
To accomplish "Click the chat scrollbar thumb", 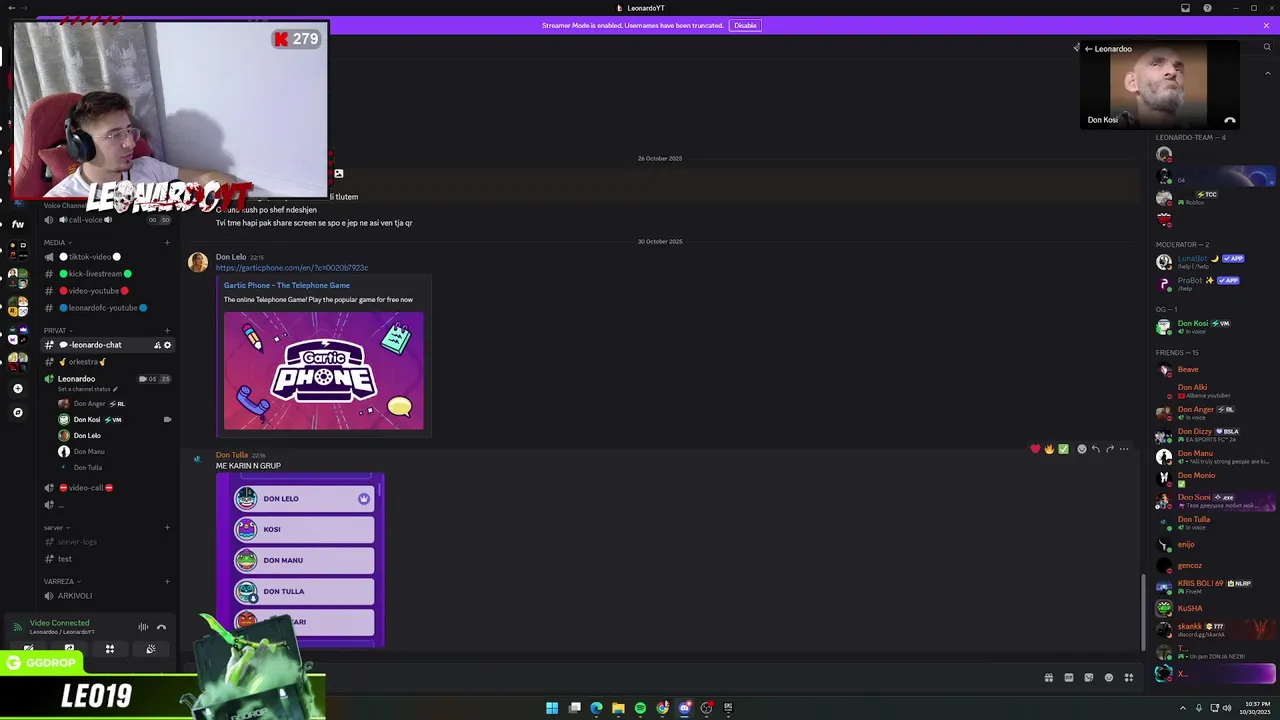I will coord(1144,613).
